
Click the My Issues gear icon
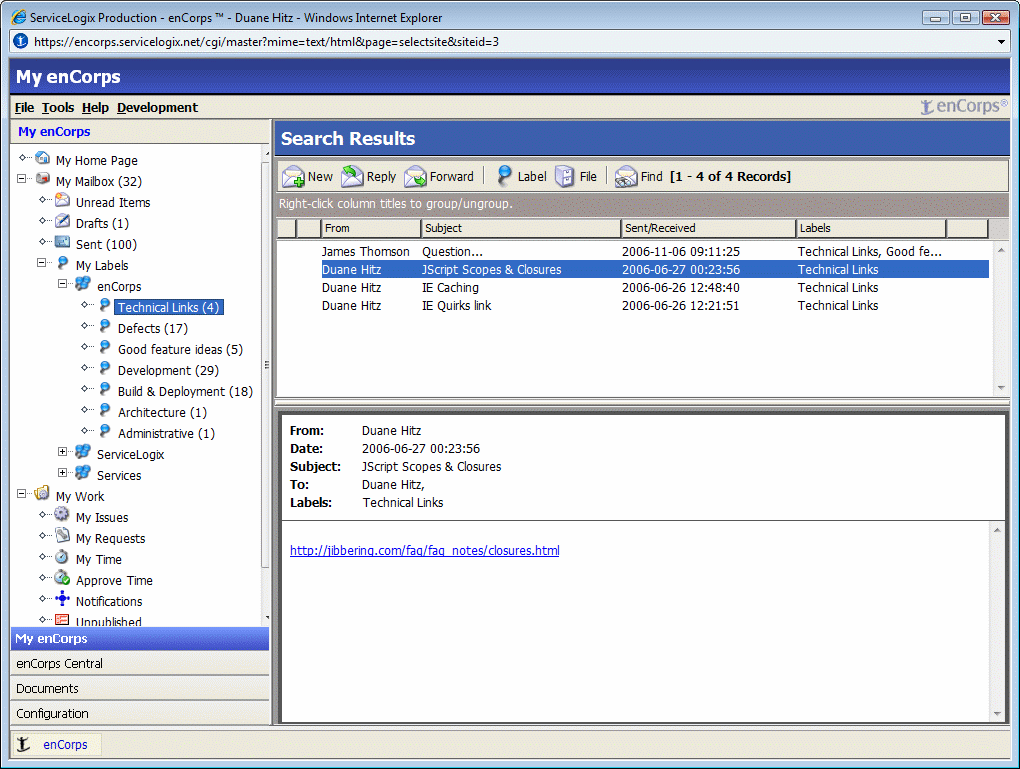pyautogui.click(x=62, y=515)
